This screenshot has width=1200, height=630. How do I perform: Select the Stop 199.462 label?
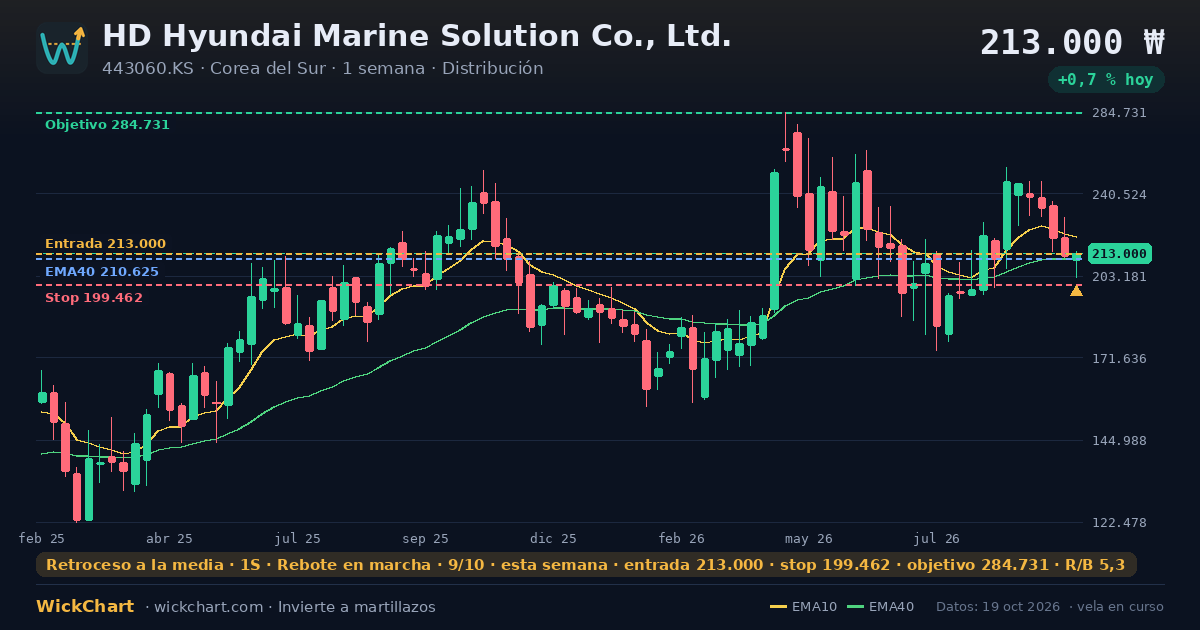93,298
